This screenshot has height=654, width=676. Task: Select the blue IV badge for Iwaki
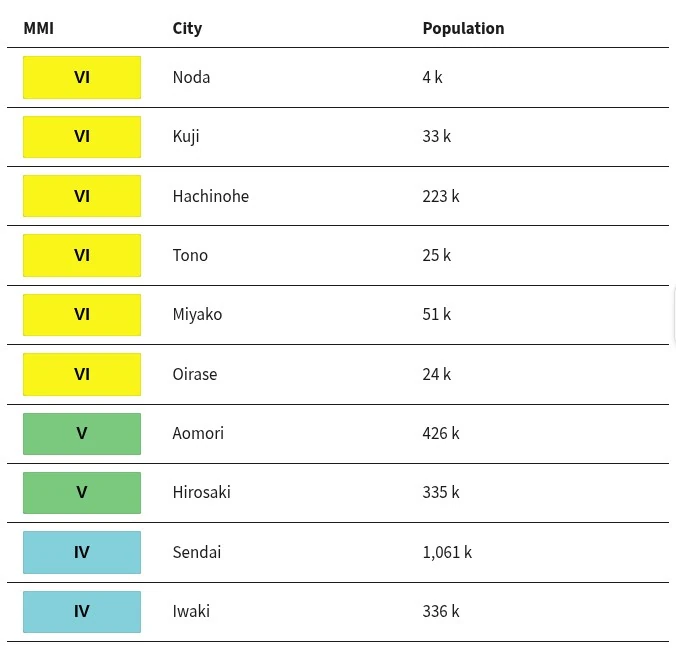pos(82,612)
